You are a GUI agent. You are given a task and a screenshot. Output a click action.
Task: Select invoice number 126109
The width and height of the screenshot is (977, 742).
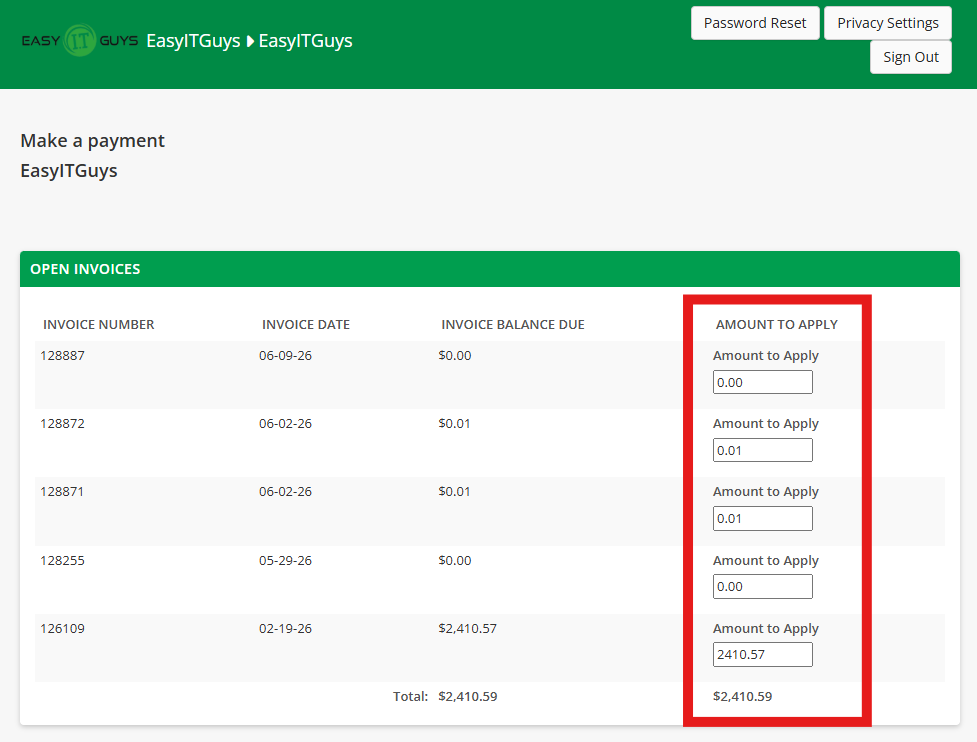tap(62, 629)
